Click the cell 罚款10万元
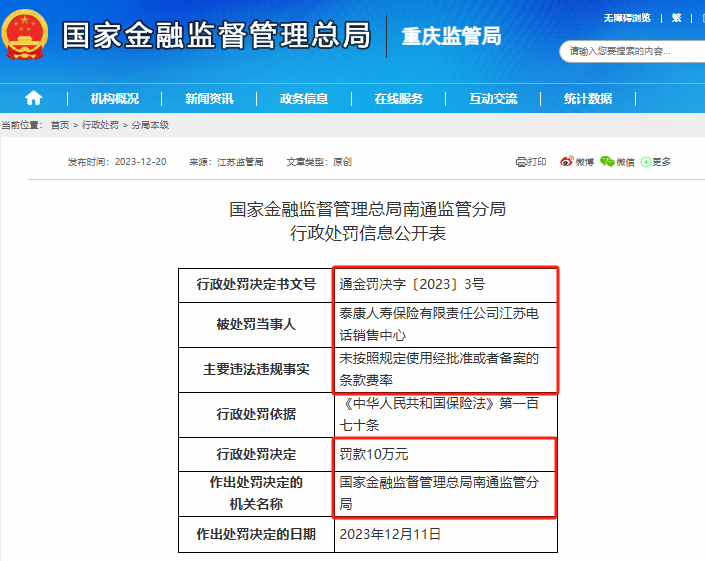 point(446,454)
